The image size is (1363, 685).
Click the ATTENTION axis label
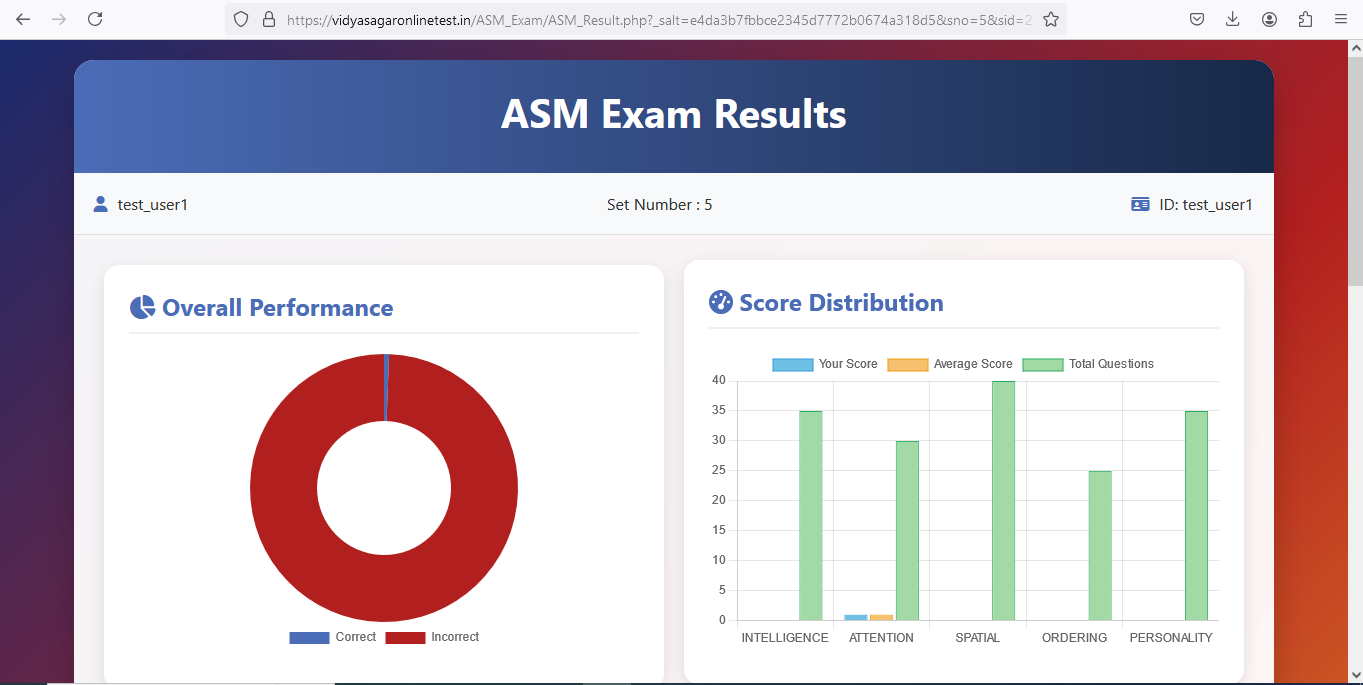pyautogui.click(x=881, y=638)
